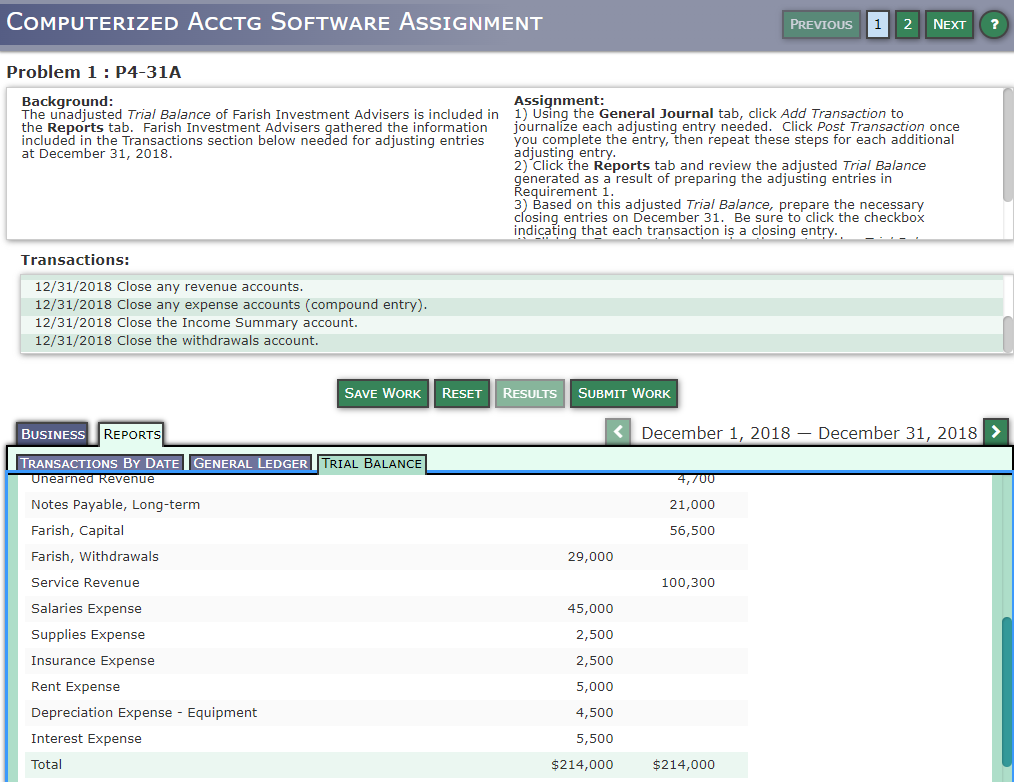
Task: Select 'Close the withdrawals account' transaction
Action: 512,341
